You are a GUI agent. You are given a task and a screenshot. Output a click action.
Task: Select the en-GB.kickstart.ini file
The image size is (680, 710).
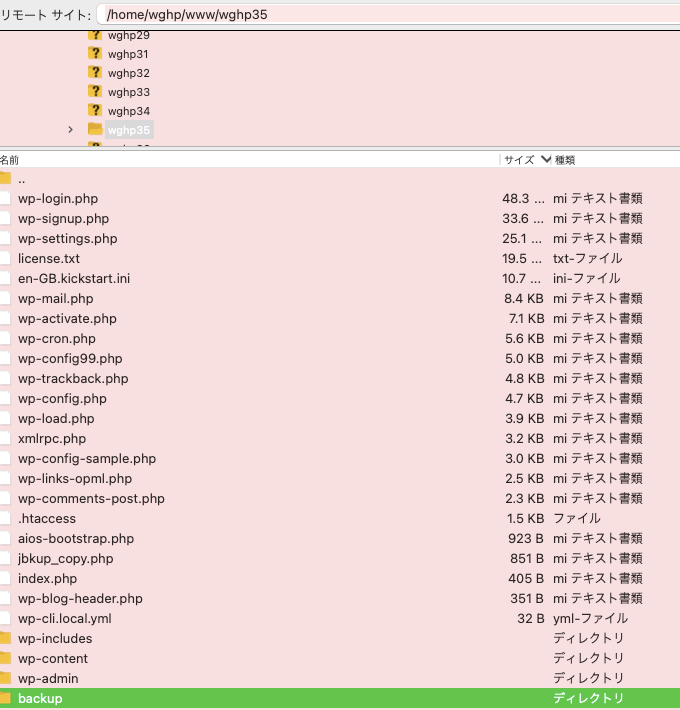pos(74,278)
